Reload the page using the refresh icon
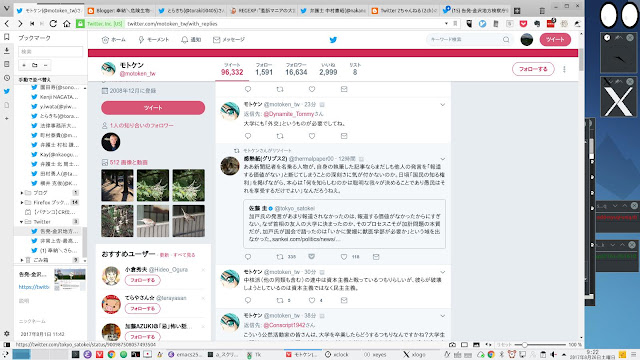The height and width of the screenshot is (360, 640). click(53, 24)
